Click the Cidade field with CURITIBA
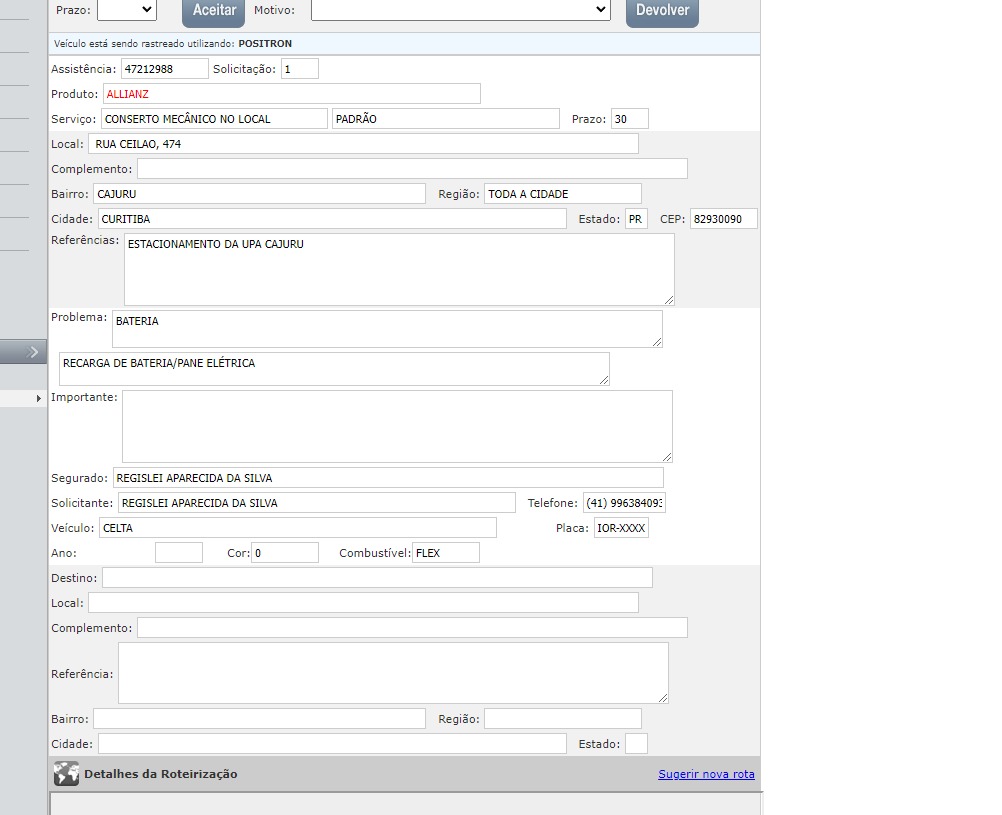 pyautogui.click(x=332, y=219)
